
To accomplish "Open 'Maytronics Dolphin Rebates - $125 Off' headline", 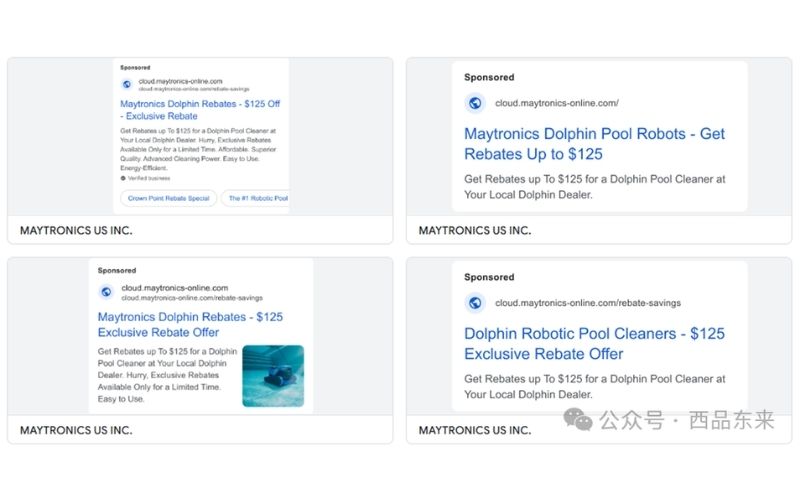I will [200, 110].
